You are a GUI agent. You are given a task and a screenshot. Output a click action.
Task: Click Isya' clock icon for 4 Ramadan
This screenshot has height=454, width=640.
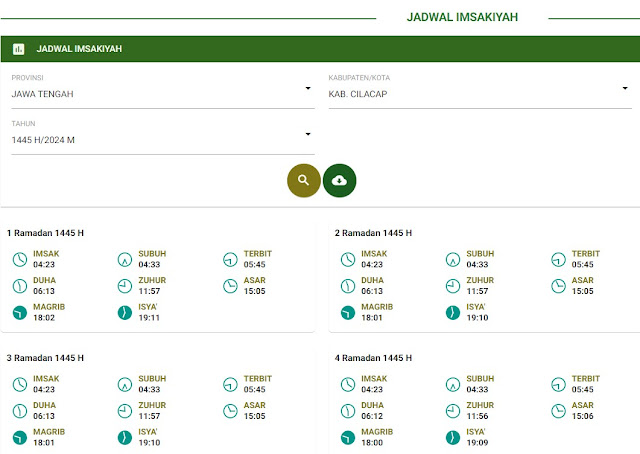[453, 438]
